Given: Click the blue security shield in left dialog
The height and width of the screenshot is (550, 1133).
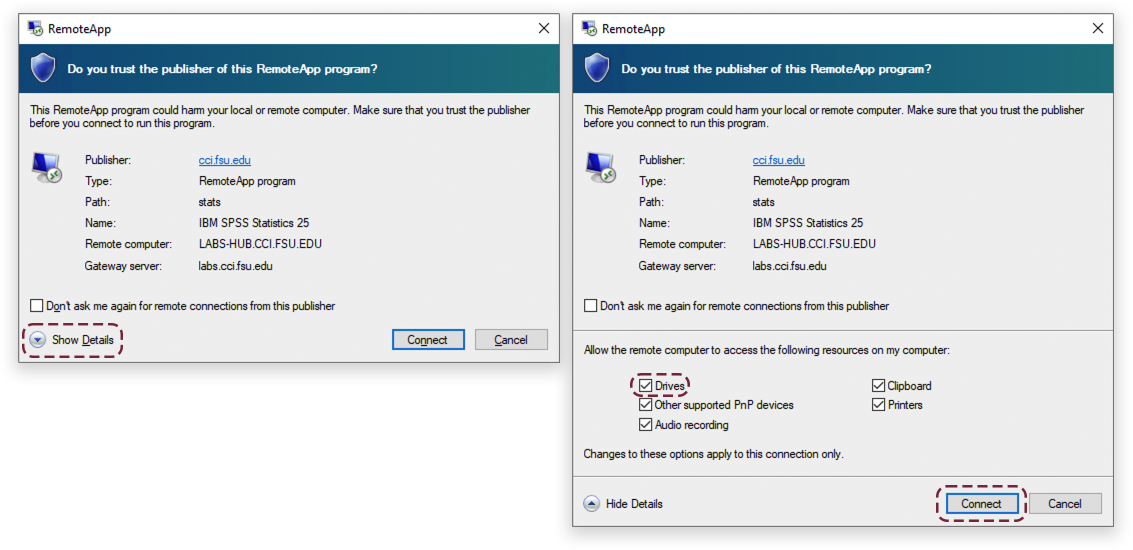Looking at the screenshot, I should click(43, 69).
